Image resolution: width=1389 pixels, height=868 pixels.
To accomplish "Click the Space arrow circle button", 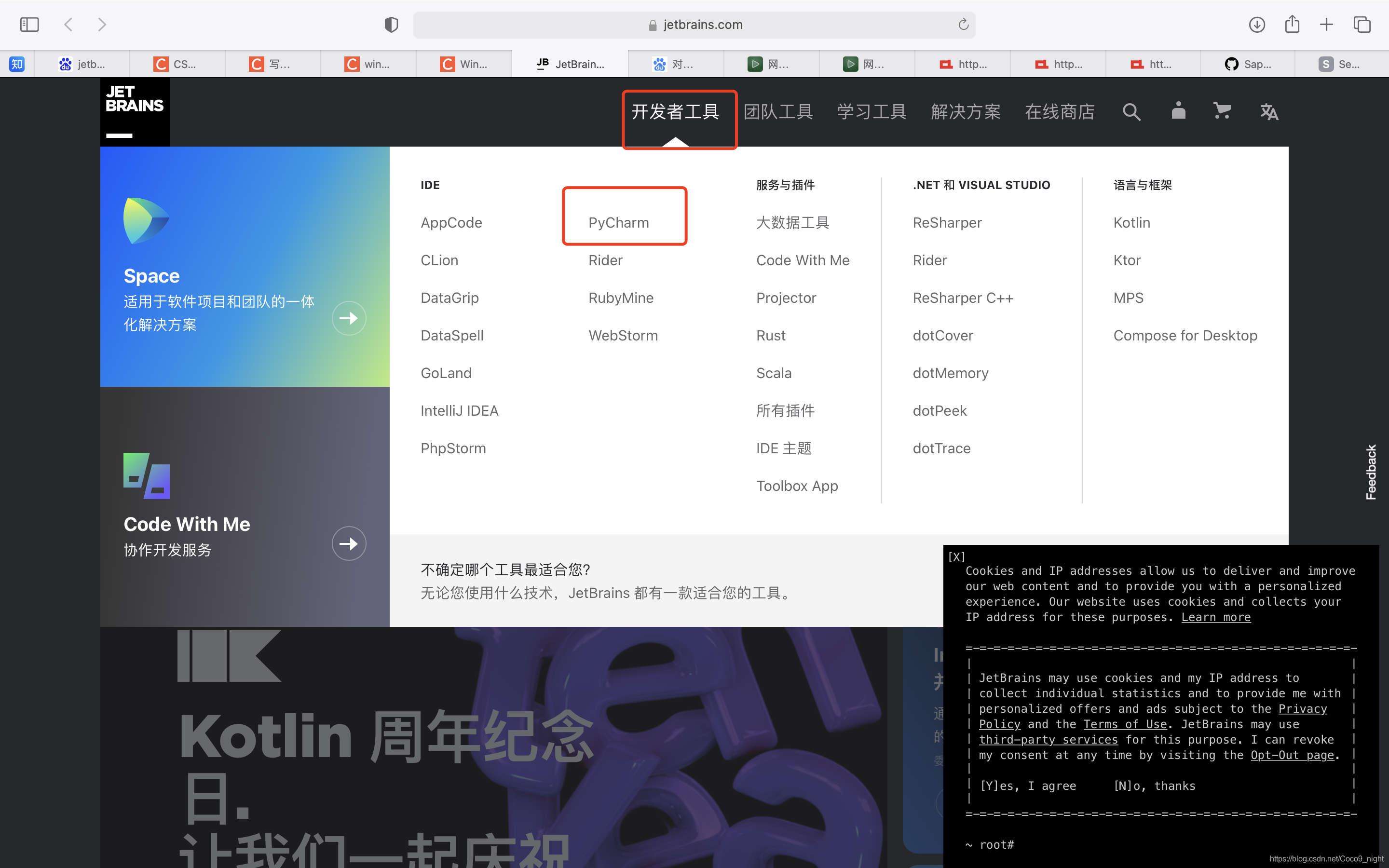I will point(349,318).
